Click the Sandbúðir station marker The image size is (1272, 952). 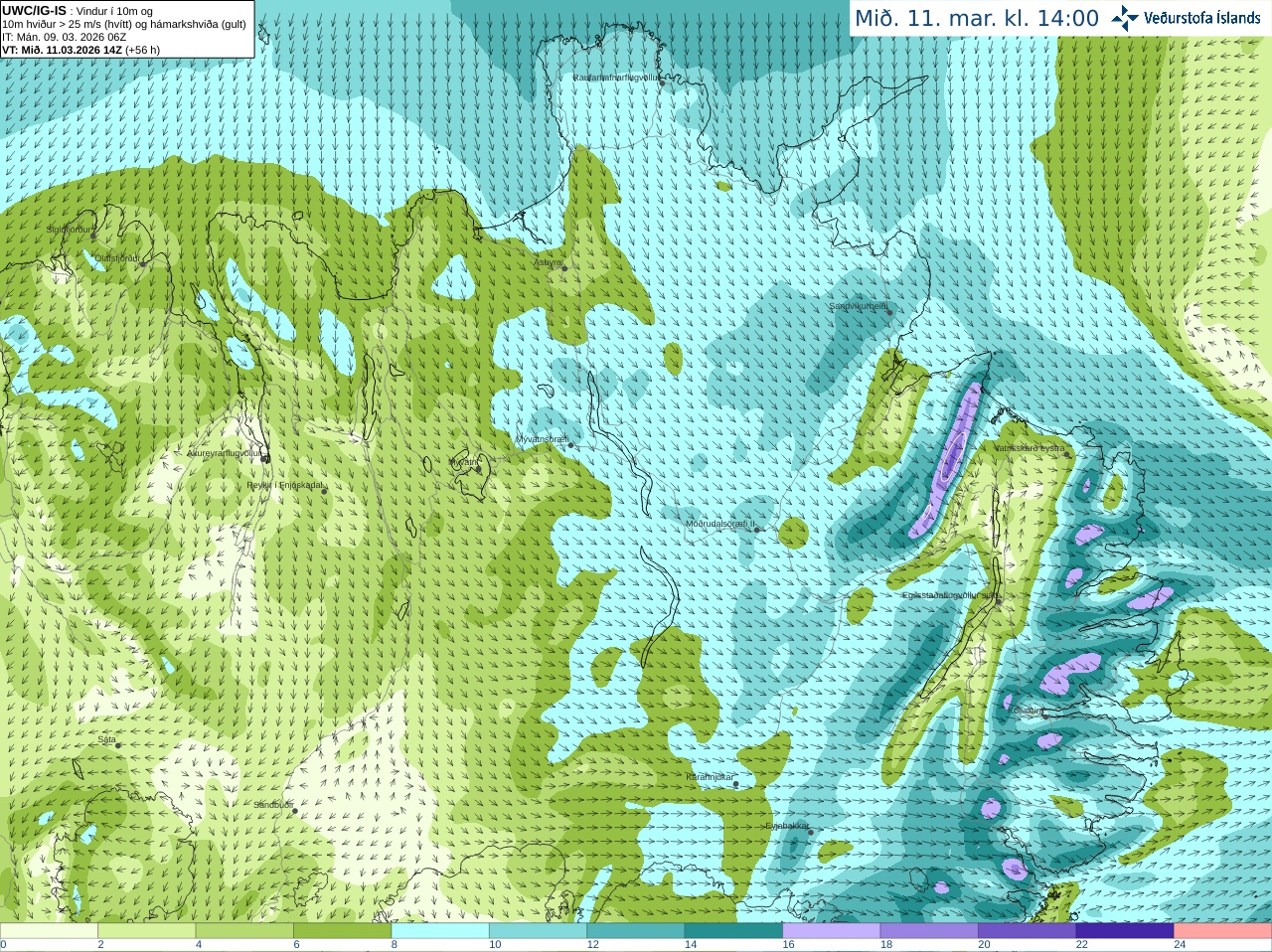[x=295, y=811]
